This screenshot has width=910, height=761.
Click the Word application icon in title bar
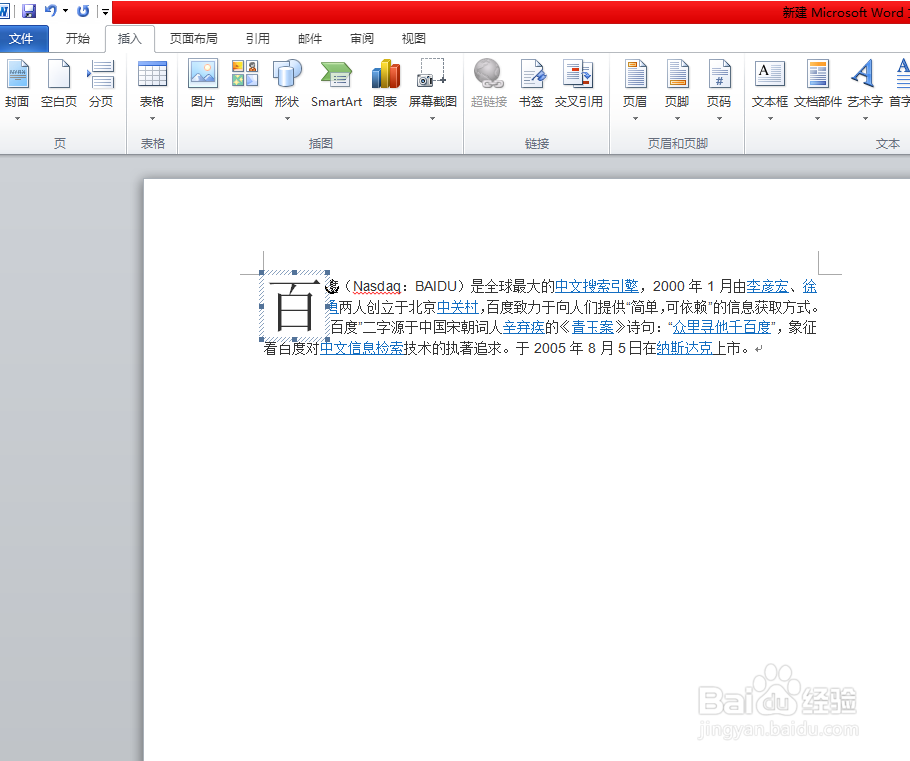tap(5, 11)
